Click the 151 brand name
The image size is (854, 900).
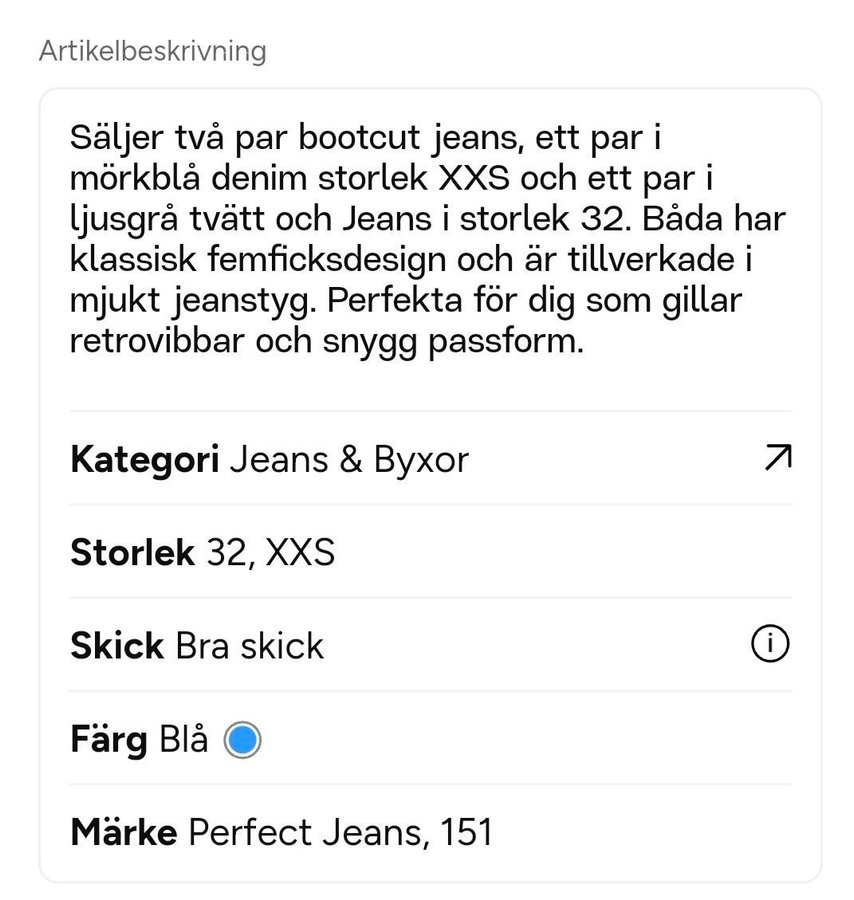pyautogui.click(x=465, y=832)
